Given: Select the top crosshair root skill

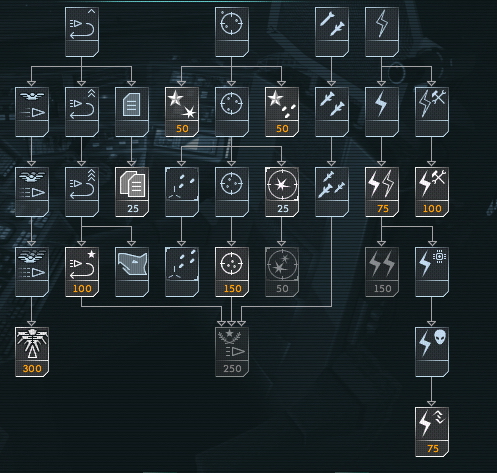Looking at the screenshot, I should [232, 32].
